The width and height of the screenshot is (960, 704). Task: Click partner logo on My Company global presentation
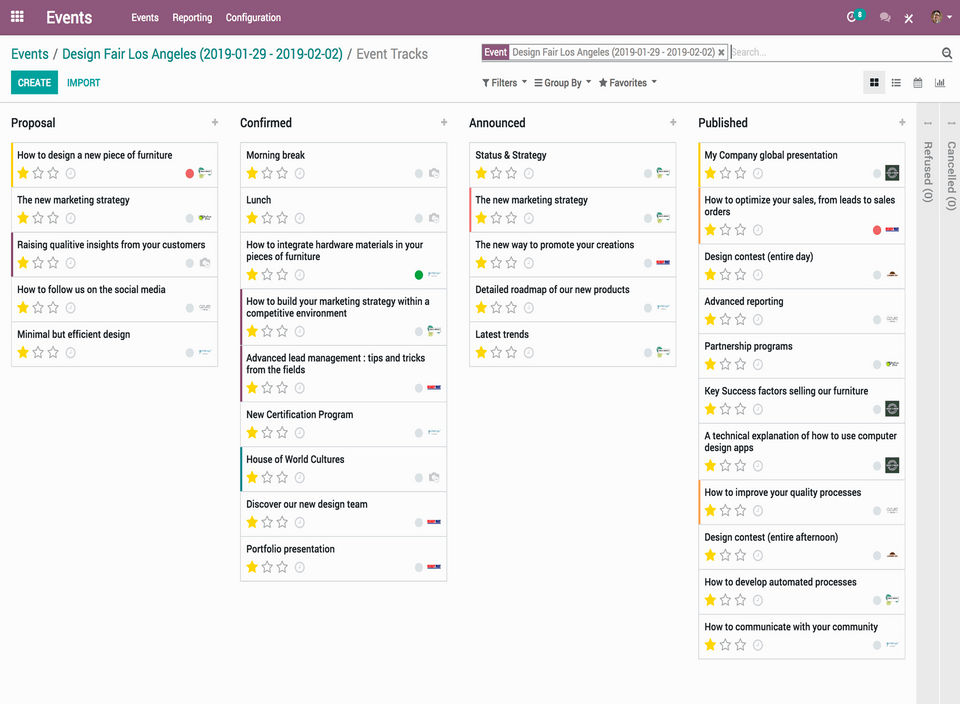coord(892,173)
